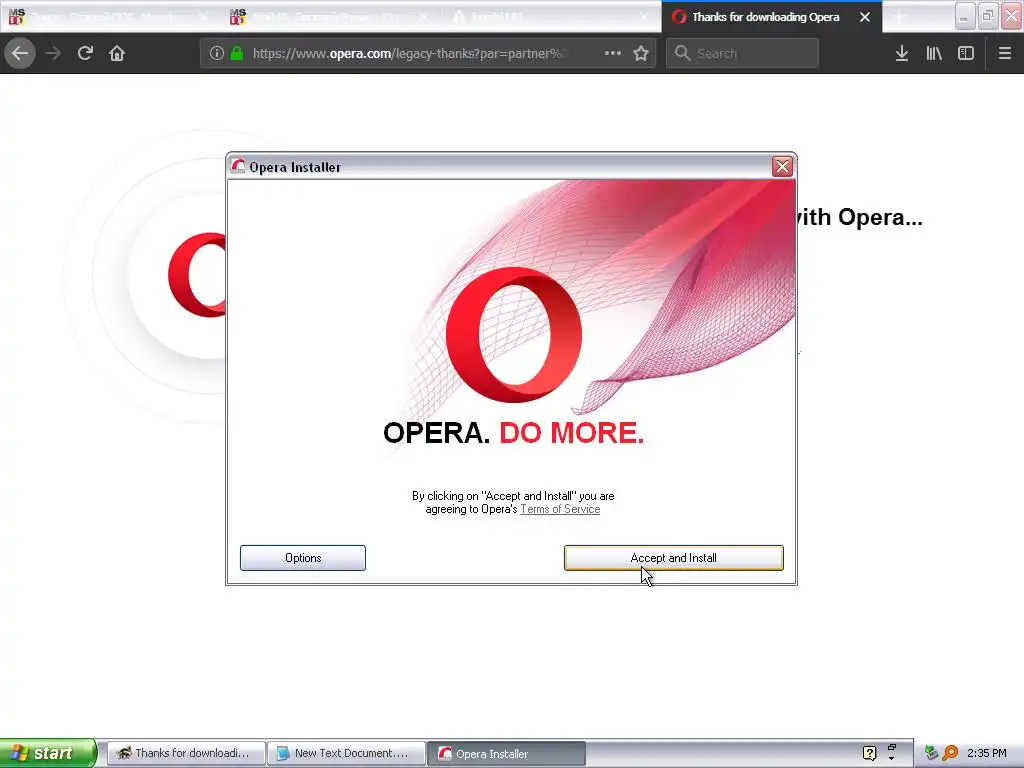Click the large Opera logo in installer
Viewport: 1024px width, 768px height.
point(514,334)
